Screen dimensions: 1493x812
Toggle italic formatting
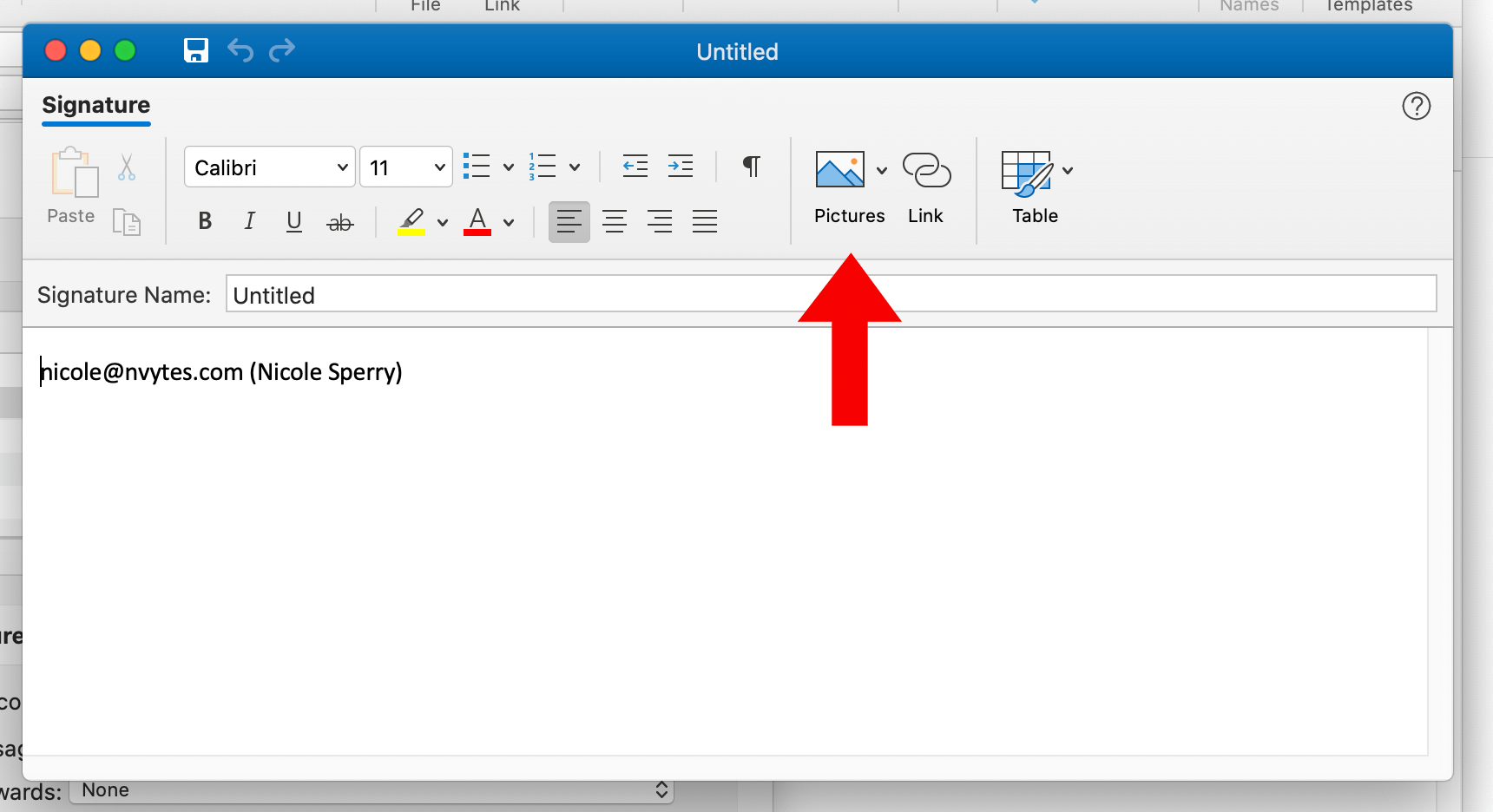point(249,221)
